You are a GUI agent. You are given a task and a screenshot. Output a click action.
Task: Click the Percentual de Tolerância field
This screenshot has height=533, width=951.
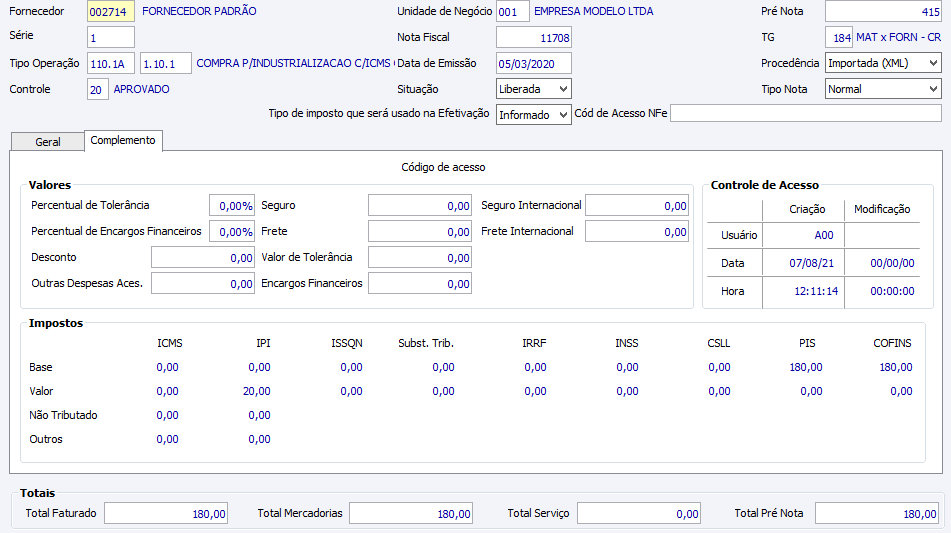(x=231, y=206)
